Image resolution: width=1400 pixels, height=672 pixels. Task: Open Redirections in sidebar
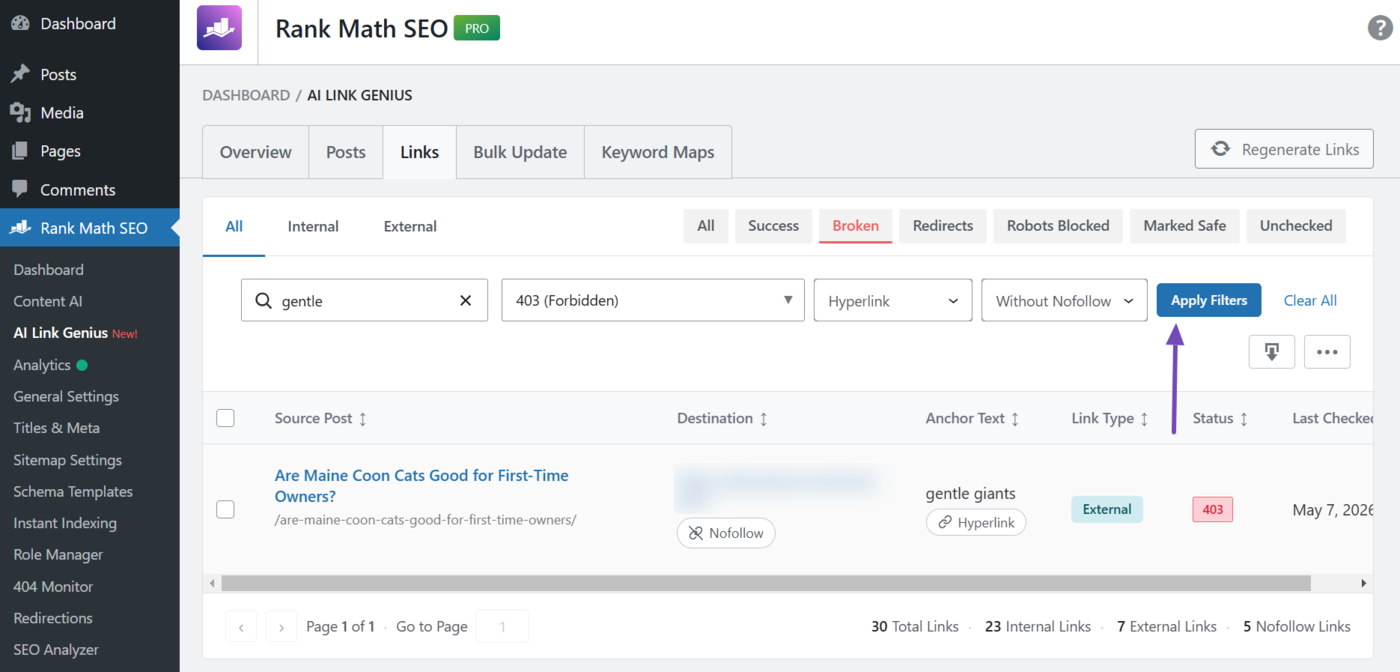(x=53, y=618)
